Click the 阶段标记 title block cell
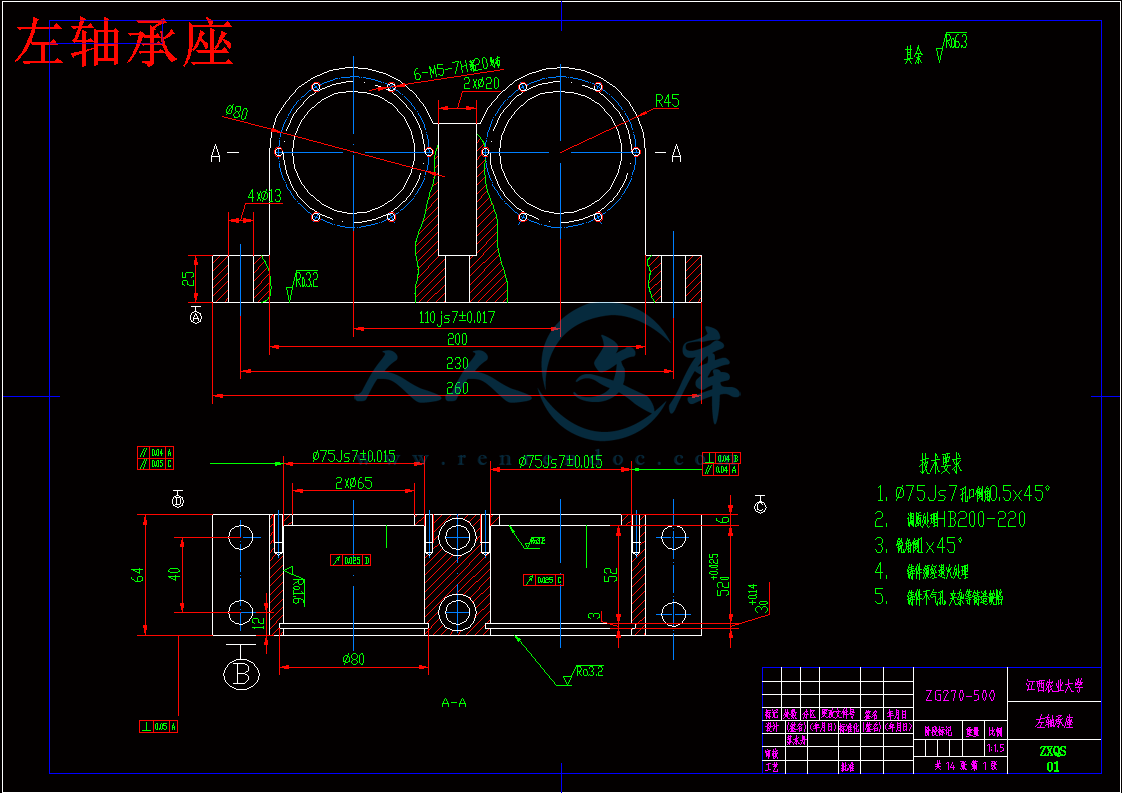This screenshot has height=793, width=1122. [x=938, y=731]
